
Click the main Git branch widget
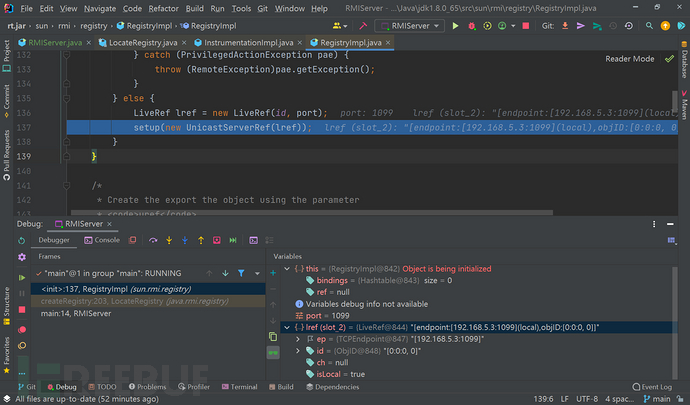point(657,399)
